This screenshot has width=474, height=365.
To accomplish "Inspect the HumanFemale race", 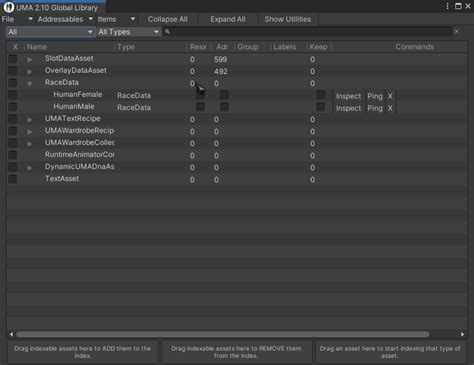I will coord(349,96).
